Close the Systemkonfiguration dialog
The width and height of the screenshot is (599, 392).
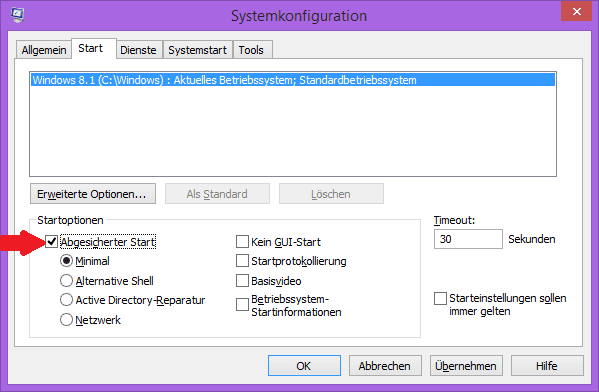[x=576, y=11]
